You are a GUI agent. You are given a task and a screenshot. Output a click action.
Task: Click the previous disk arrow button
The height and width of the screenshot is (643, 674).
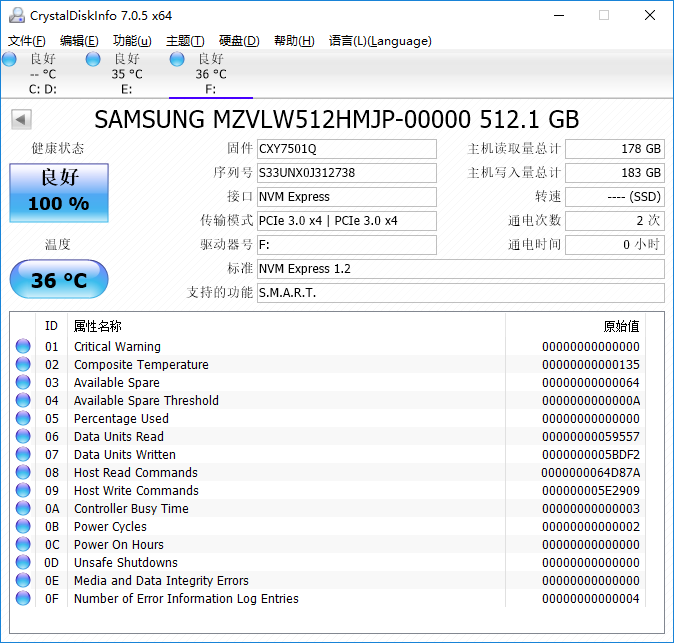(x=21, y=119)
